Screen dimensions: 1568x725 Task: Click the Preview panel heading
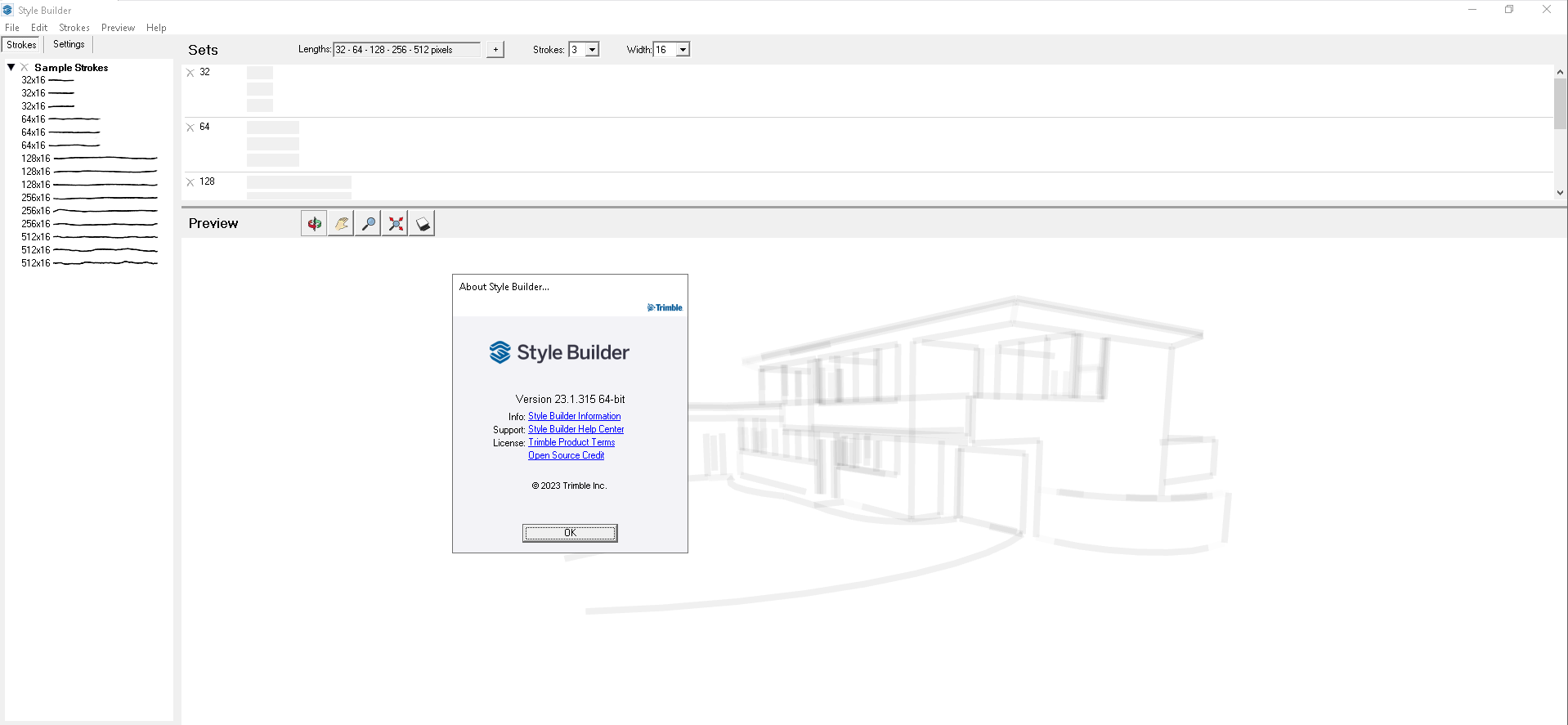213,223
